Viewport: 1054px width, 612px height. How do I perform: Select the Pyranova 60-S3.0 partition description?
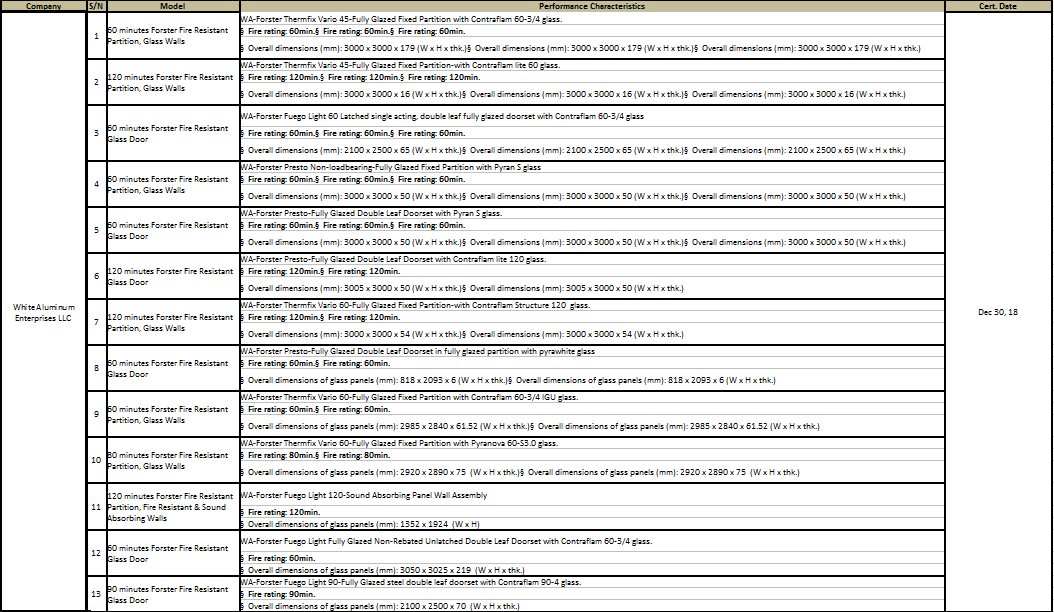click(400, 443)
